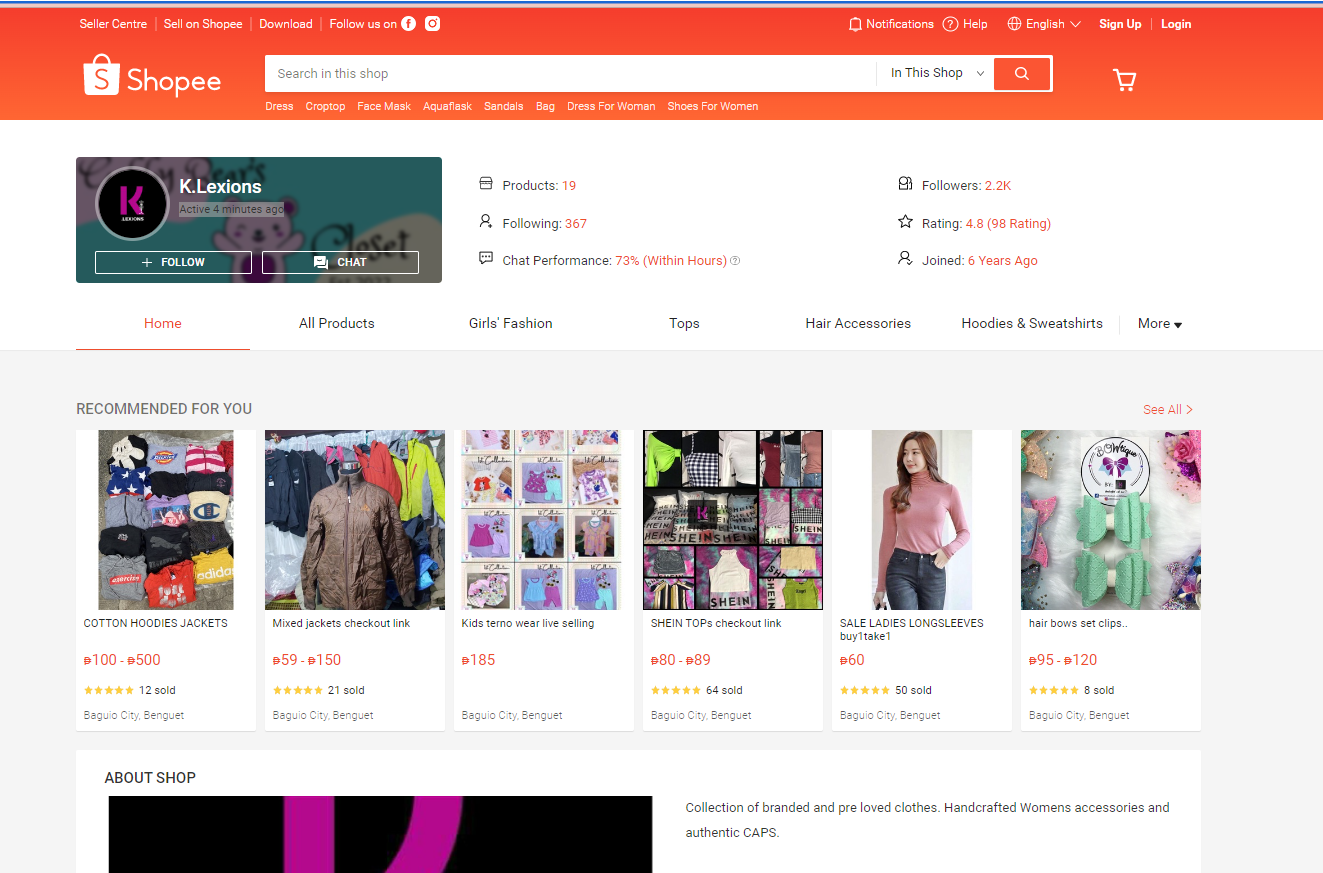Start a chat with the seller
This screenshot has width=1323, height=873.
[x=340, y=262]
